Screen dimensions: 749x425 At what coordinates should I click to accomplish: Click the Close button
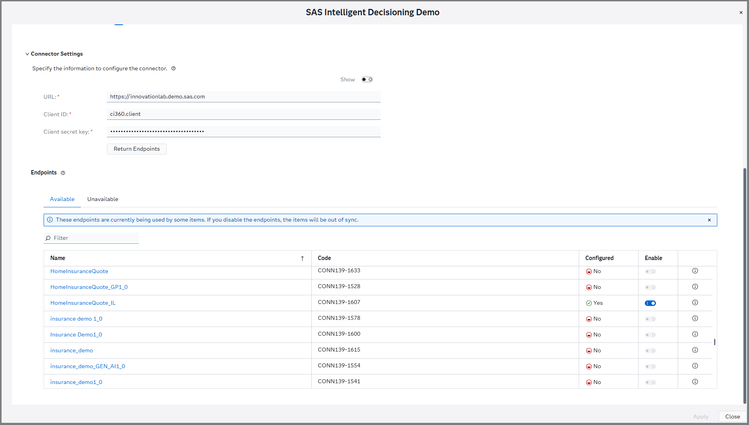(732, 417)
